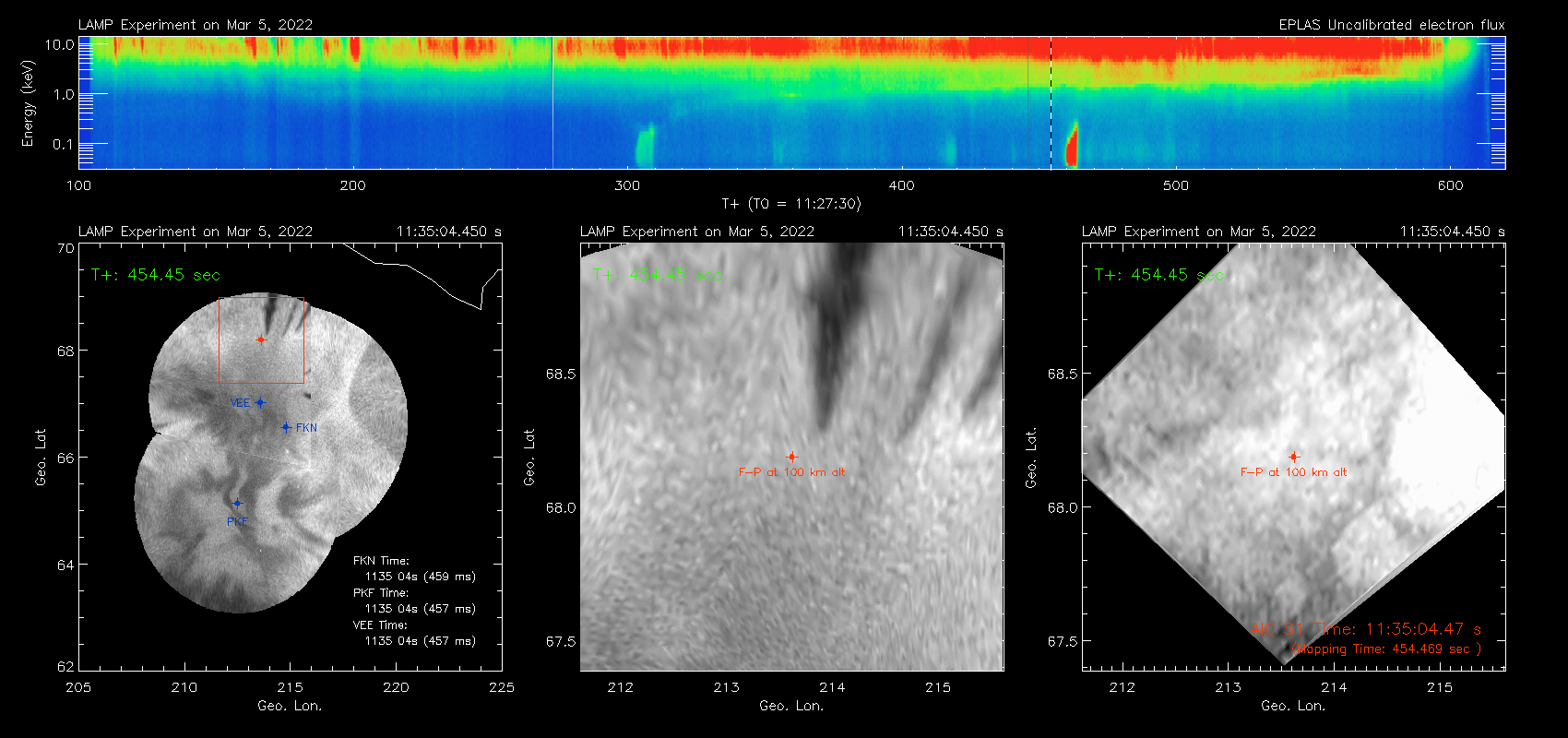The image size is (1568, 738).
Task: Click the '0.1' energy tick label
Action: 64,144
